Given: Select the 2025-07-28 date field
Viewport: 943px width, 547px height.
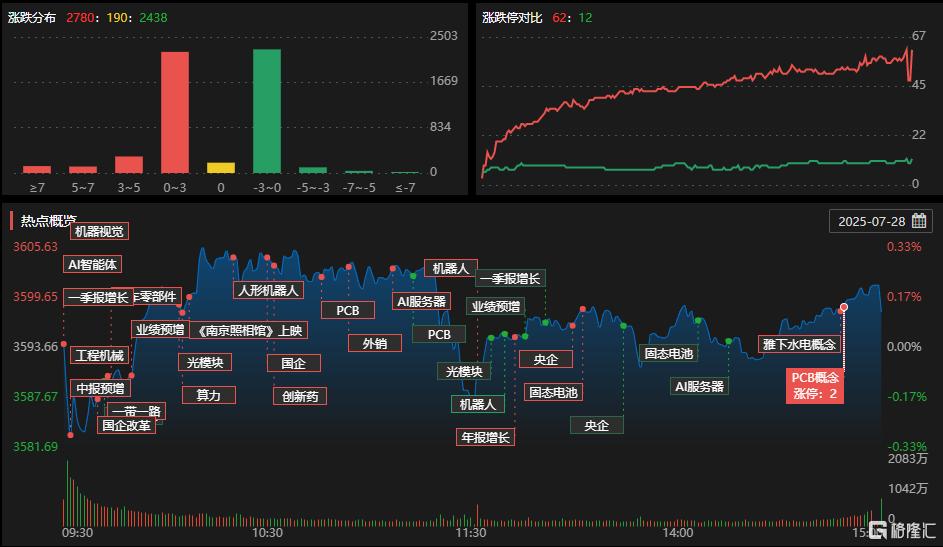Looking at the screenshot, I should pyautogui.click(x=880, y=221).
